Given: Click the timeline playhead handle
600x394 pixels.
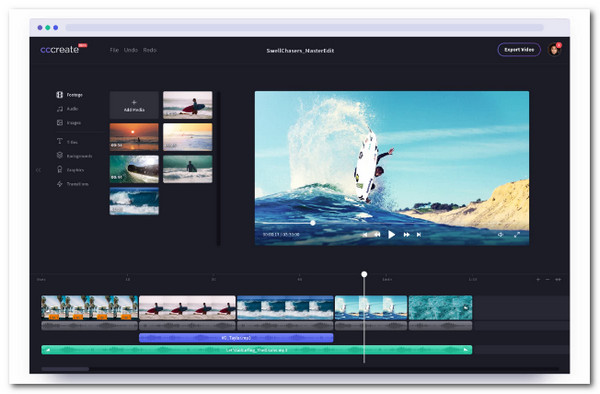Looking at the screenshot, I should pyautogui.click(x=364, y=274).
